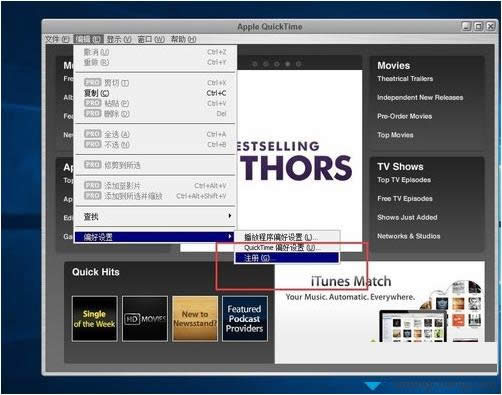
Task: Click the PRO 添加到影片 entry
Action: (155, 186)
